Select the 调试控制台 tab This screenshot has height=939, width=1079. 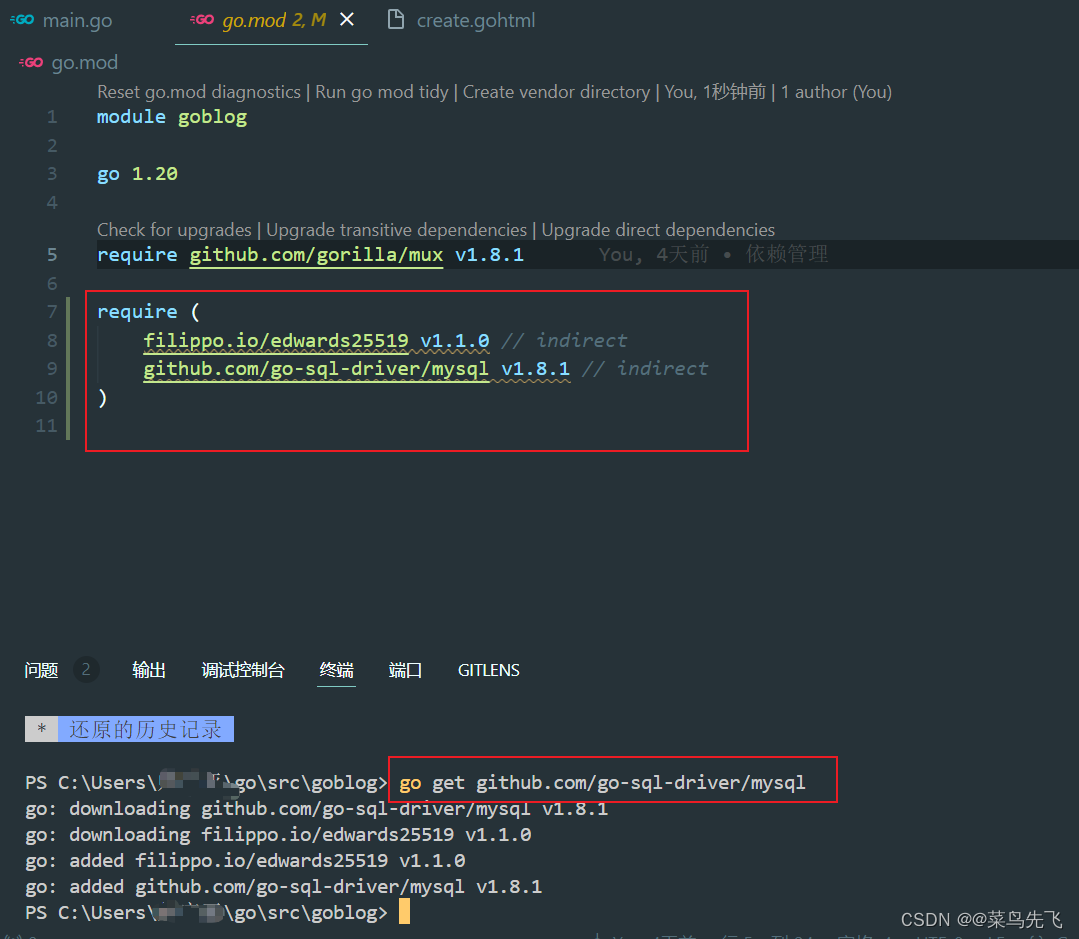click(x=243, y=669)
